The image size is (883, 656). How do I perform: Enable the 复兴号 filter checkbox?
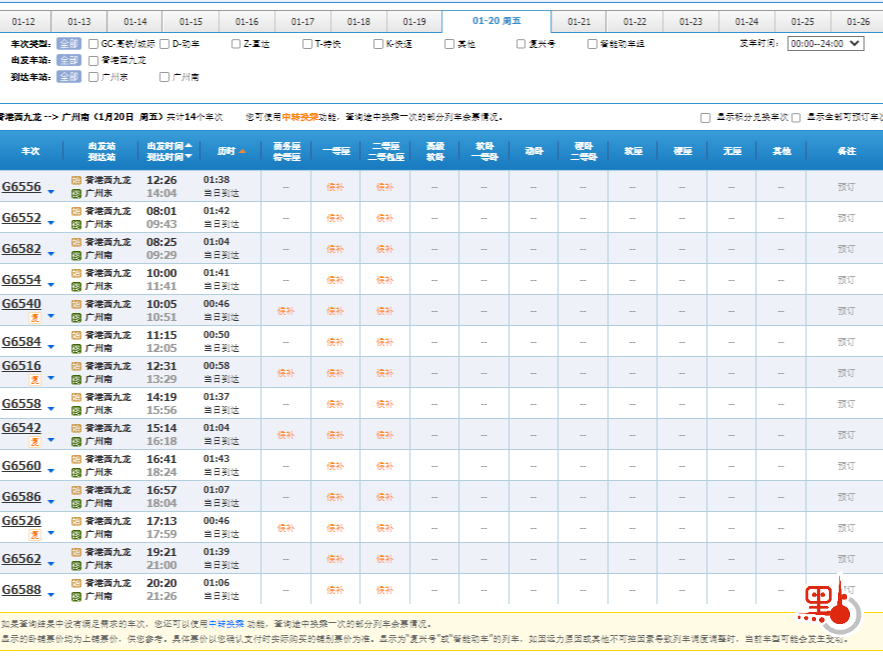521,44
